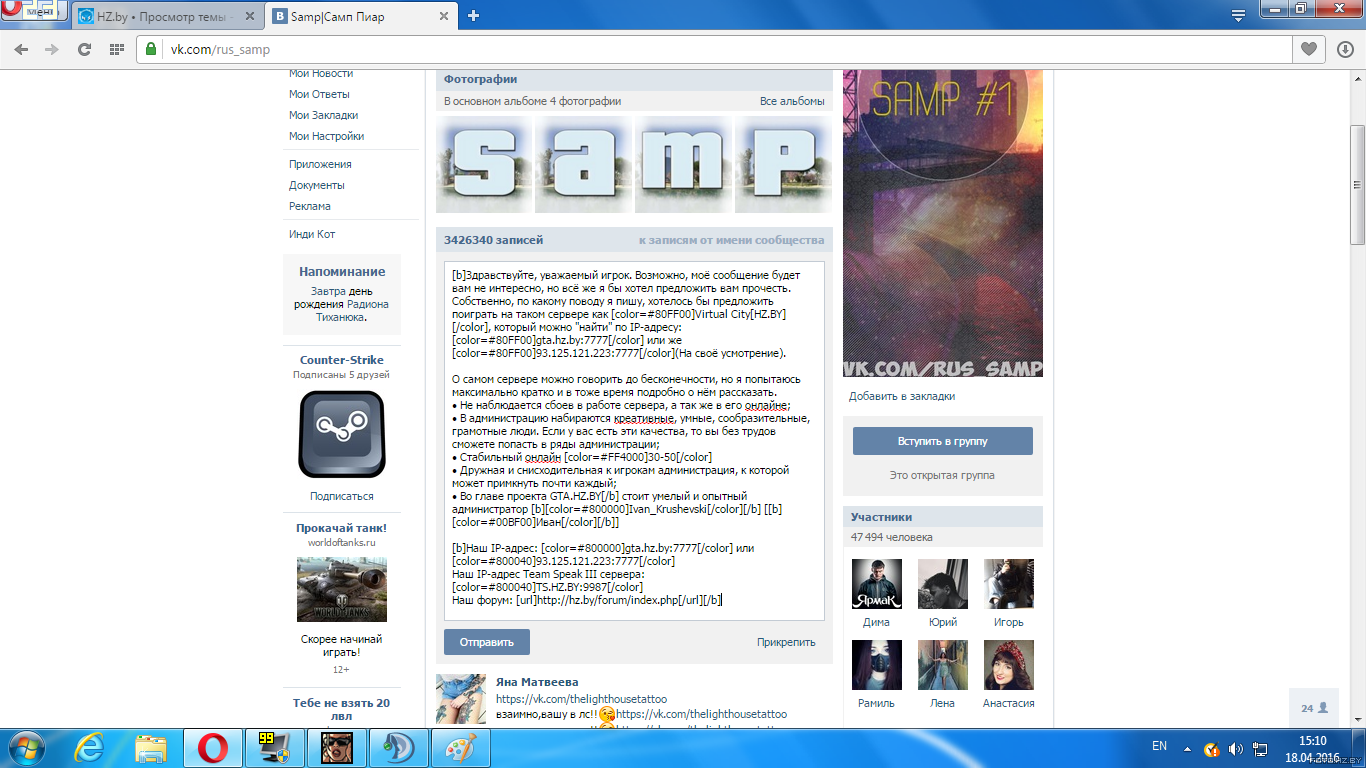The image size is (1366, 768).
Task: Open member Лена's avatar
Action: pyautogui.click(x=943, y=665)
